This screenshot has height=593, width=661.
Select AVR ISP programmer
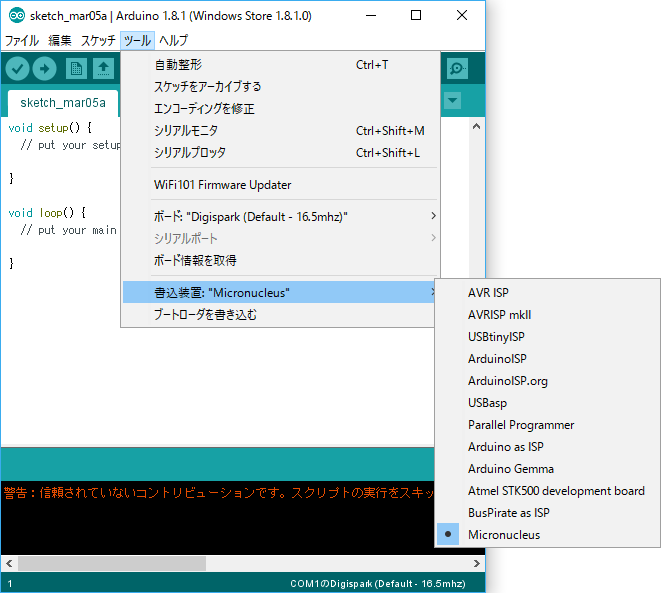[548, 292]
